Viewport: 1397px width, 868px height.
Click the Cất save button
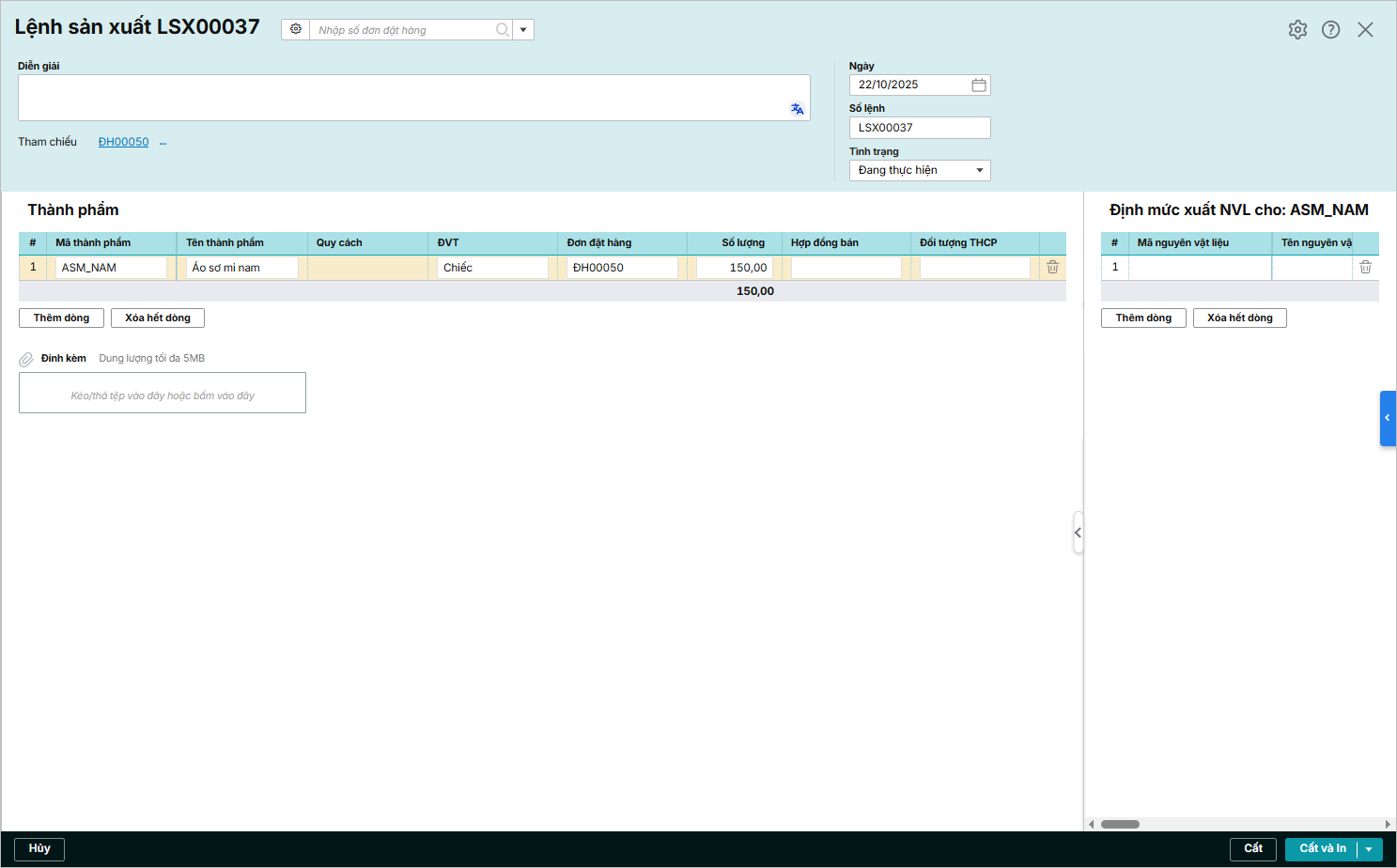coord(1252,849)
